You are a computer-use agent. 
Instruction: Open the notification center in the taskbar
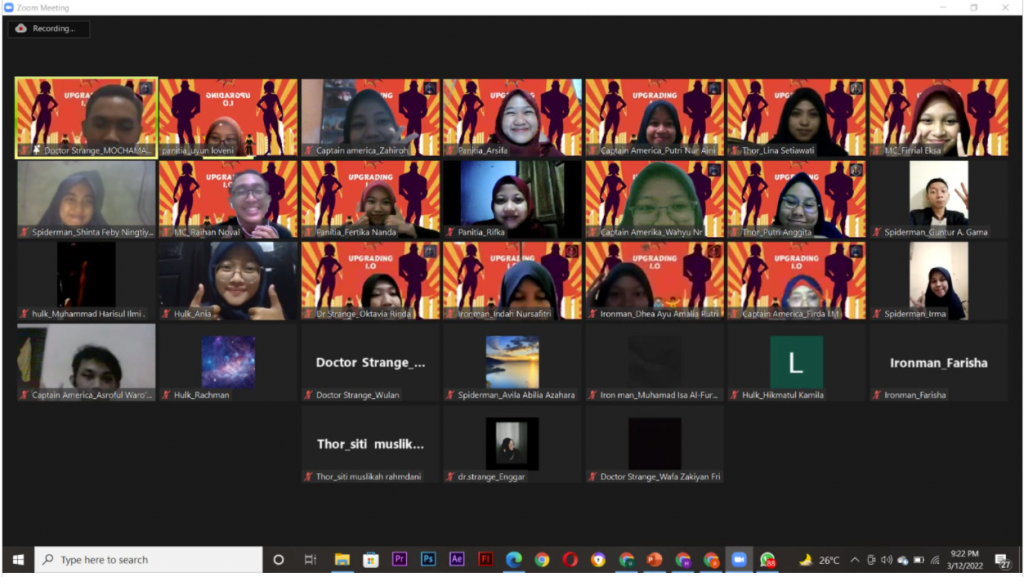(x=1003, y=560)
